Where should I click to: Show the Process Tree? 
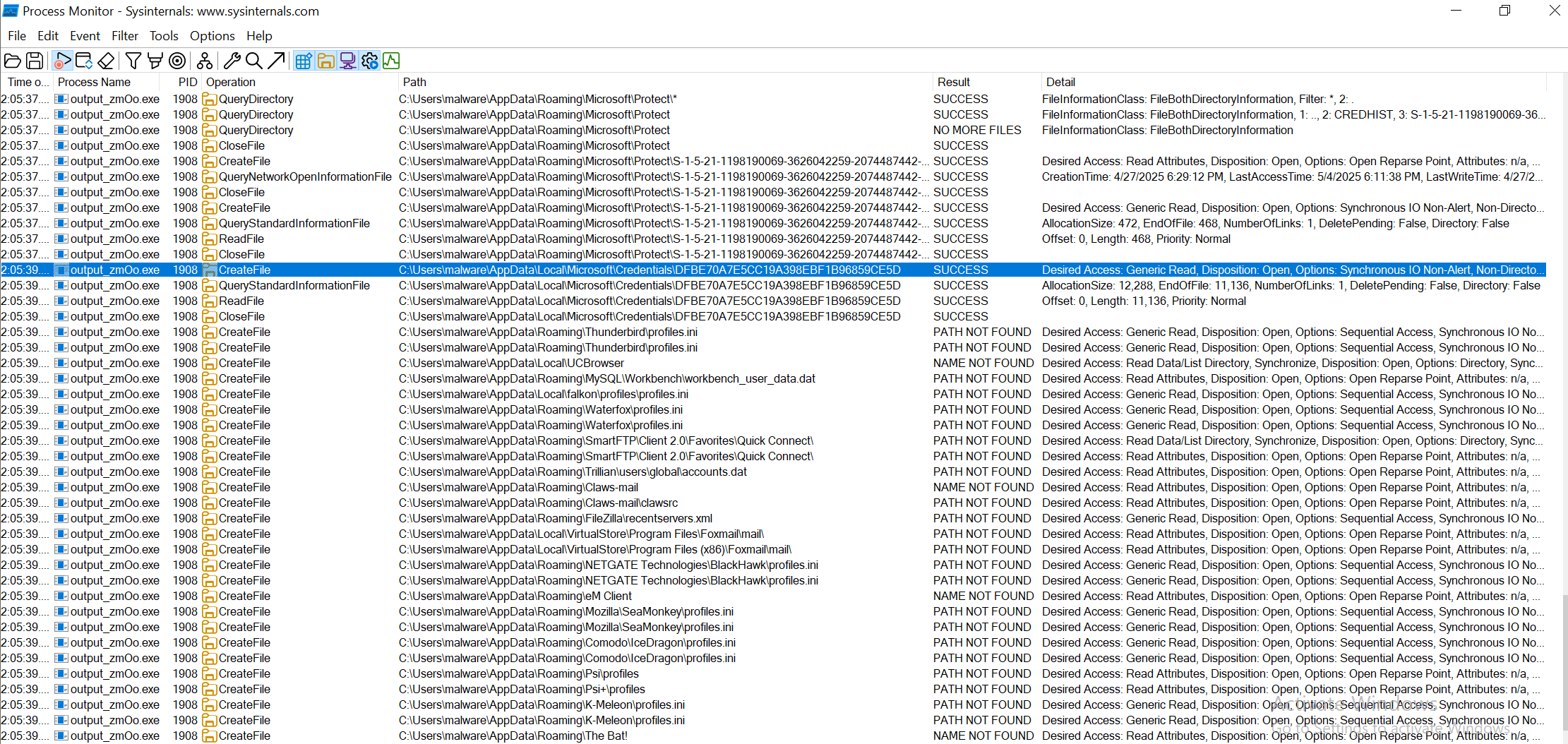[x=205, y=61]
